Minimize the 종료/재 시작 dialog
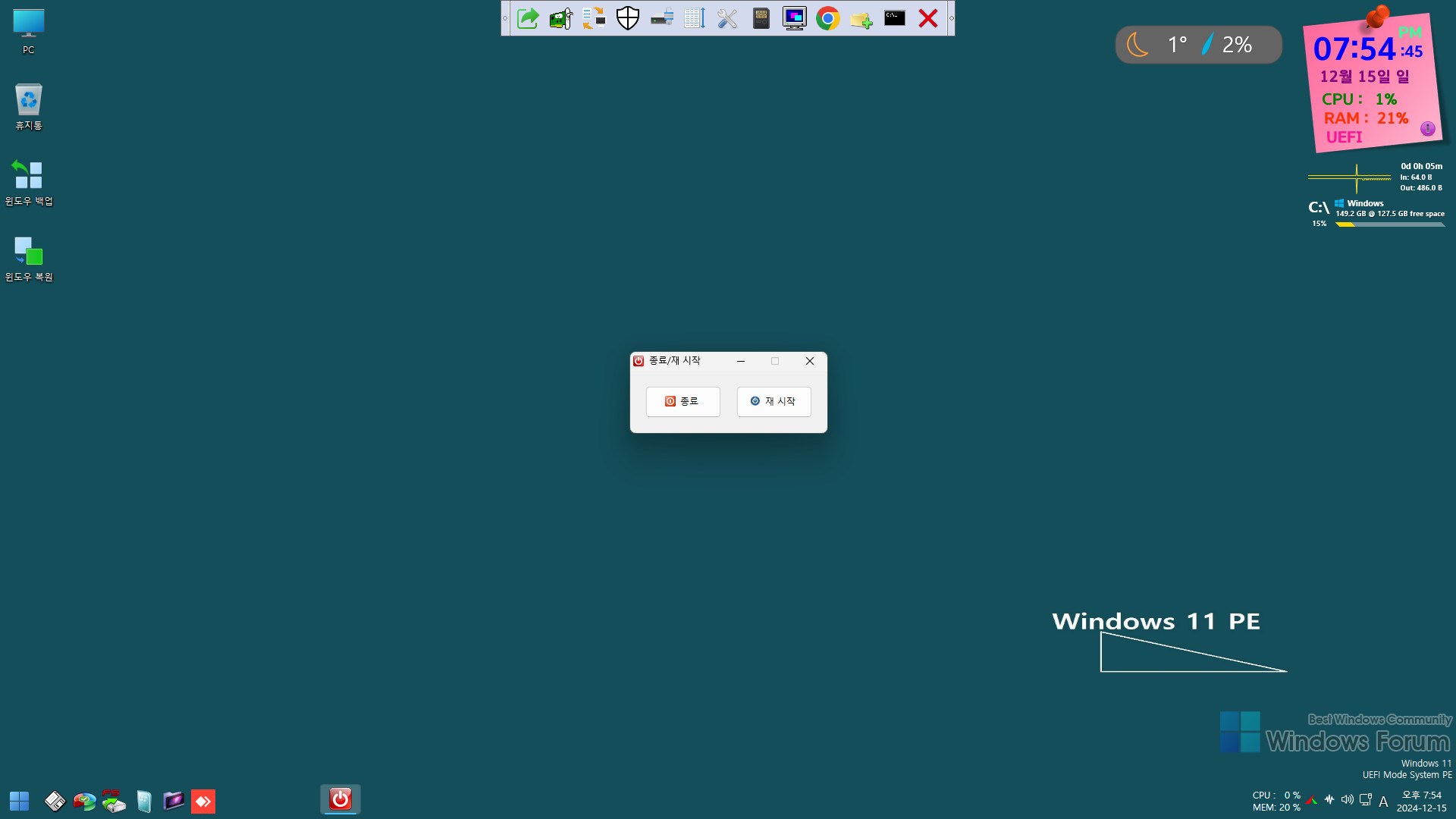This screenshot has width=1456, height=819. click(x=741, y=361)
